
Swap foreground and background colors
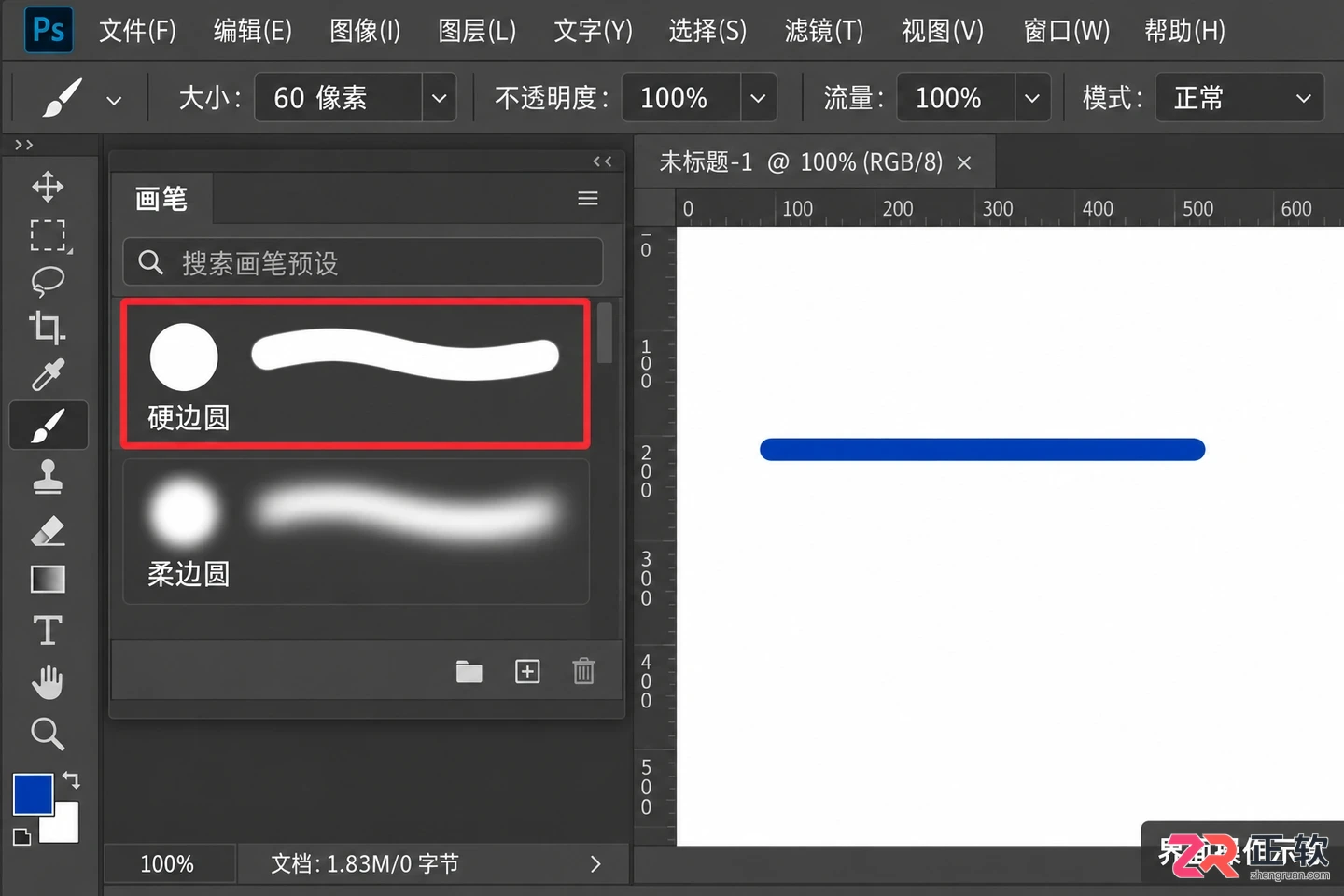[x=72, y=779]
